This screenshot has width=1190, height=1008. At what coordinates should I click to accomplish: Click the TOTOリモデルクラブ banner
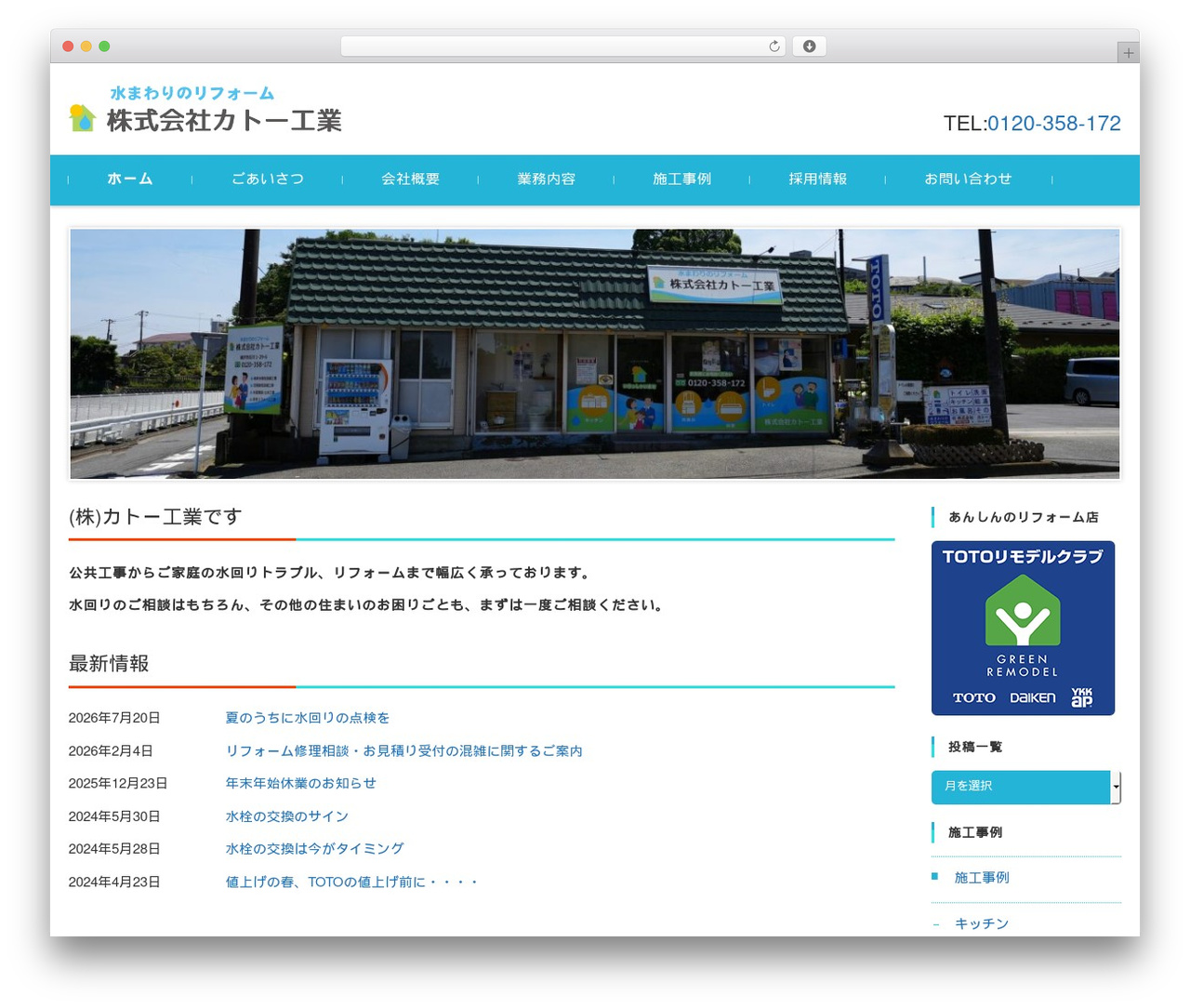(1023, 628)
